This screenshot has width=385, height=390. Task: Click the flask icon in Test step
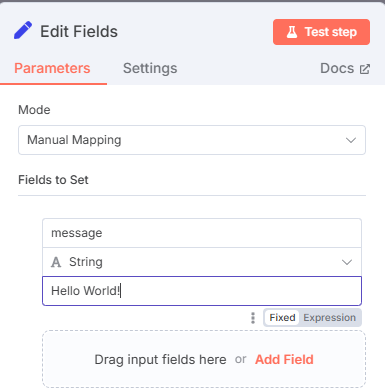pos(292,32)
